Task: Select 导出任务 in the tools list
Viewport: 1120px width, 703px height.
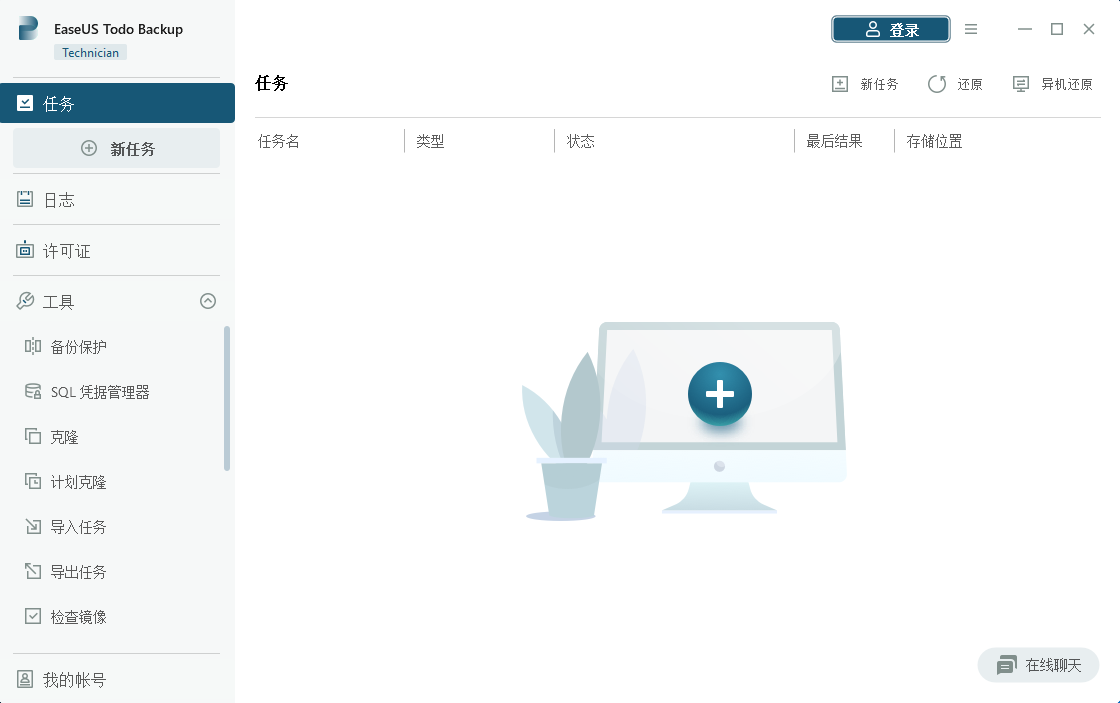Action: coord(78,572)
